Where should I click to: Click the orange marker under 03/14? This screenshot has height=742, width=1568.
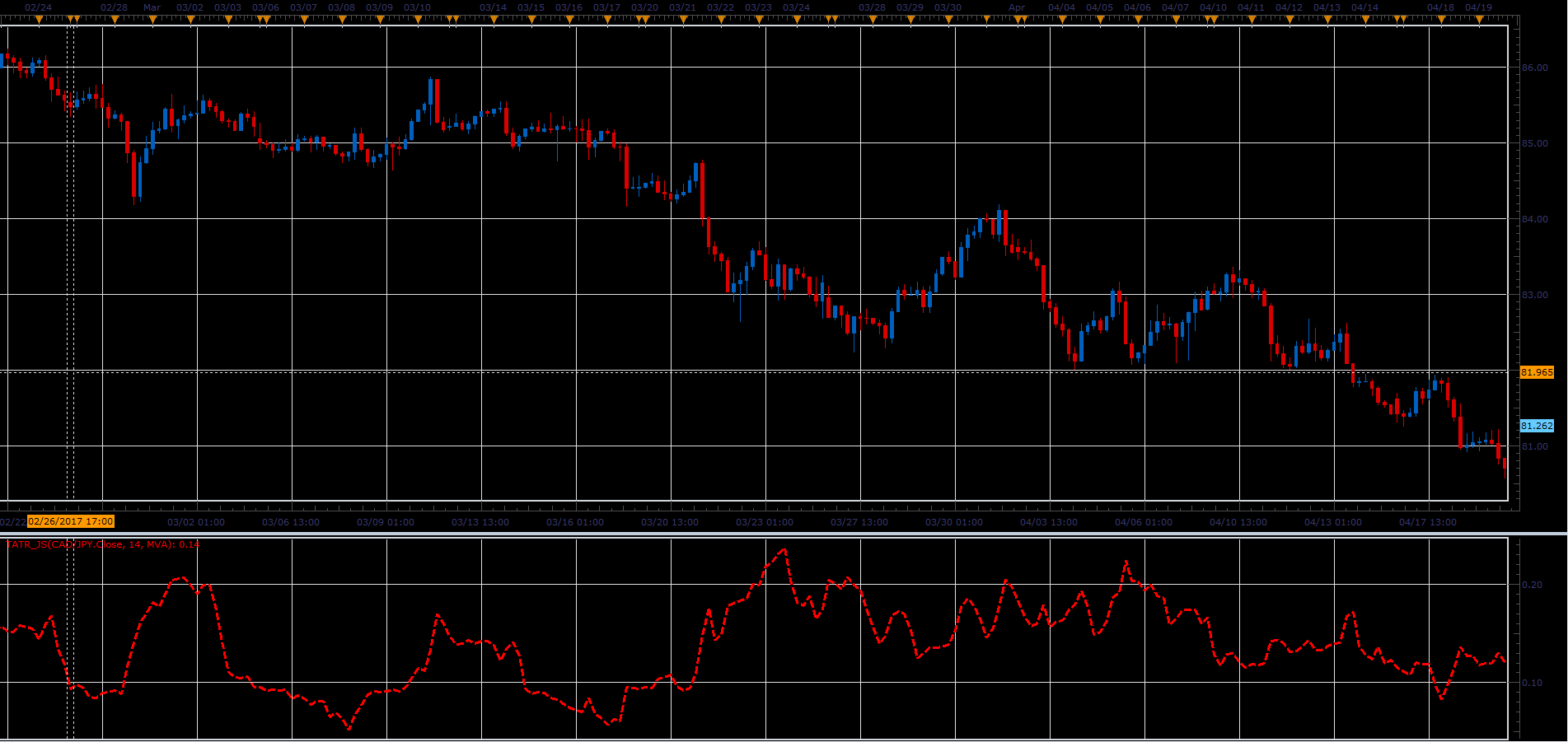[x=494, y=19]
